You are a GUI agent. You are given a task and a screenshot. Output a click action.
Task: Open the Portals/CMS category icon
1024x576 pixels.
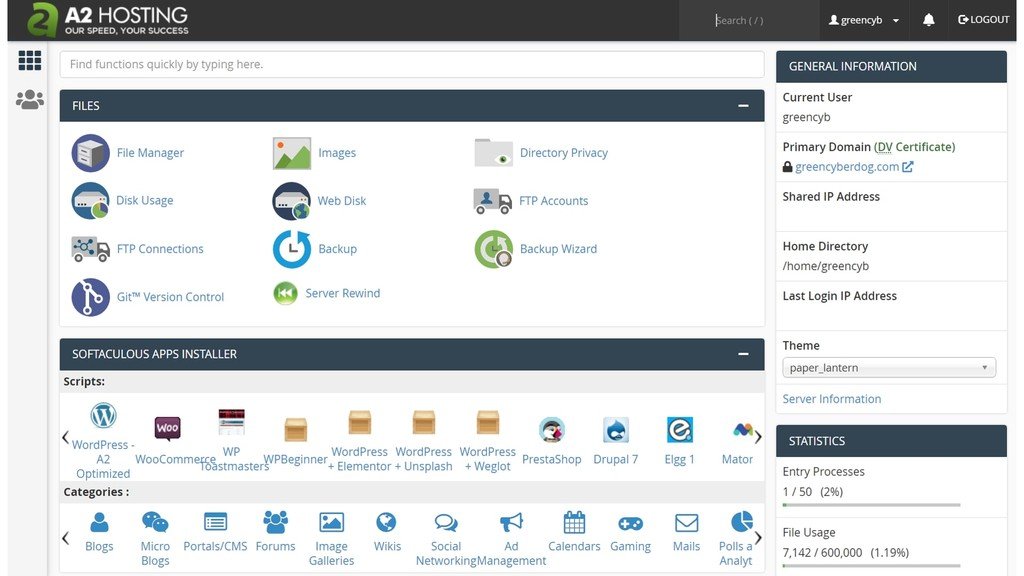[215, 522]
